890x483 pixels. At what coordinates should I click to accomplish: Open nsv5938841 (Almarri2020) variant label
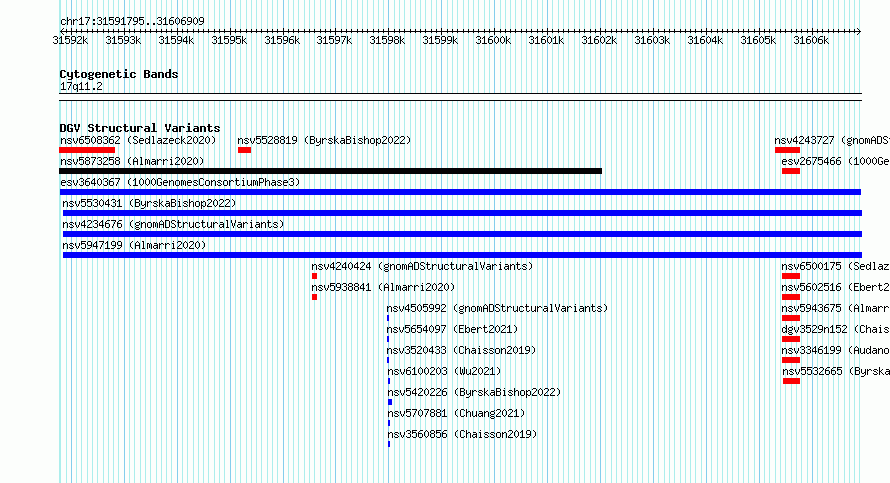point(383,287)
